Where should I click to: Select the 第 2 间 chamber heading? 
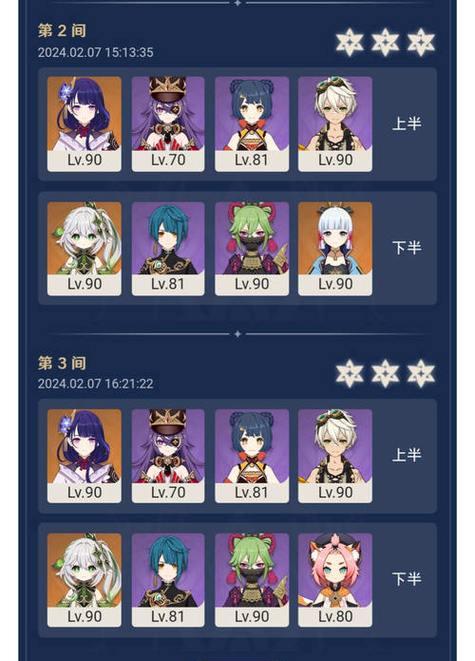[62, 31]
